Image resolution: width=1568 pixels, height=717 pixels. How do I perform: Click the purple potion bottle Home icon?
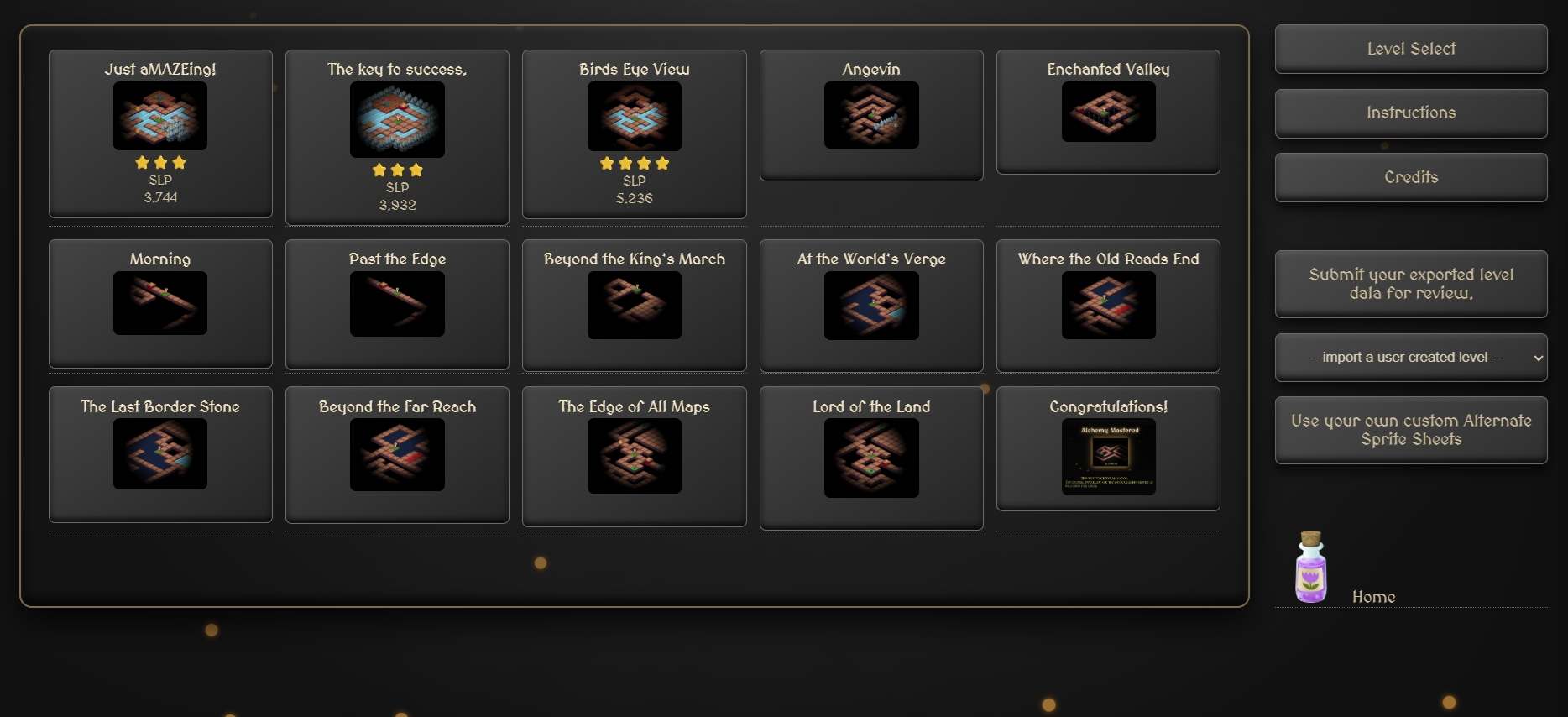point(1310,568)
